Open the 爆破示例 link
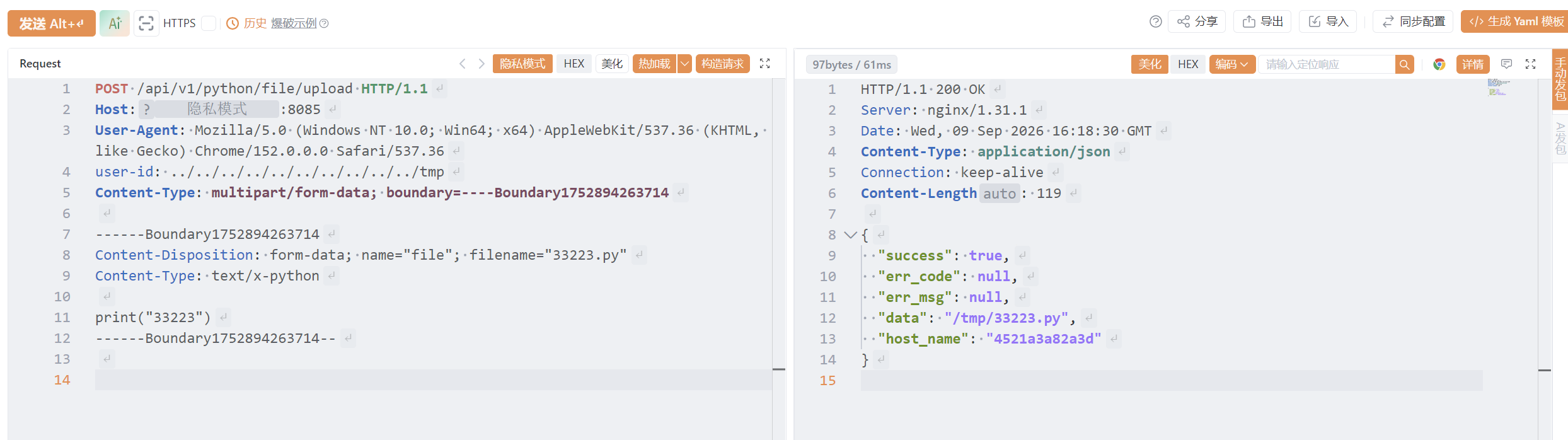This screenshot has width=1568, height=440. 294,23
